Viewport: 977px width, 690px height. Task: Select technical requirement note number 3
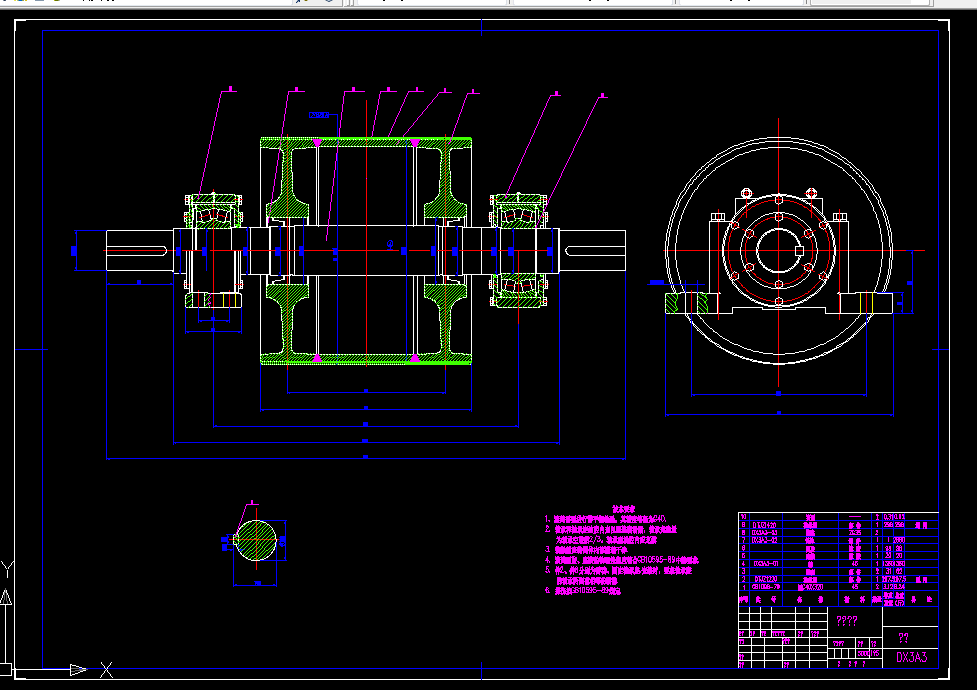586,550
